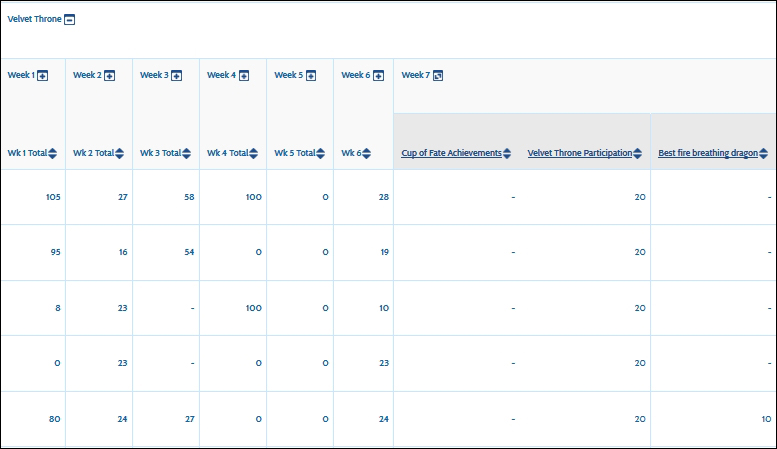Click the Week 4 header label
This screenshot has height=449, width=777.
[x=222, y=75]
